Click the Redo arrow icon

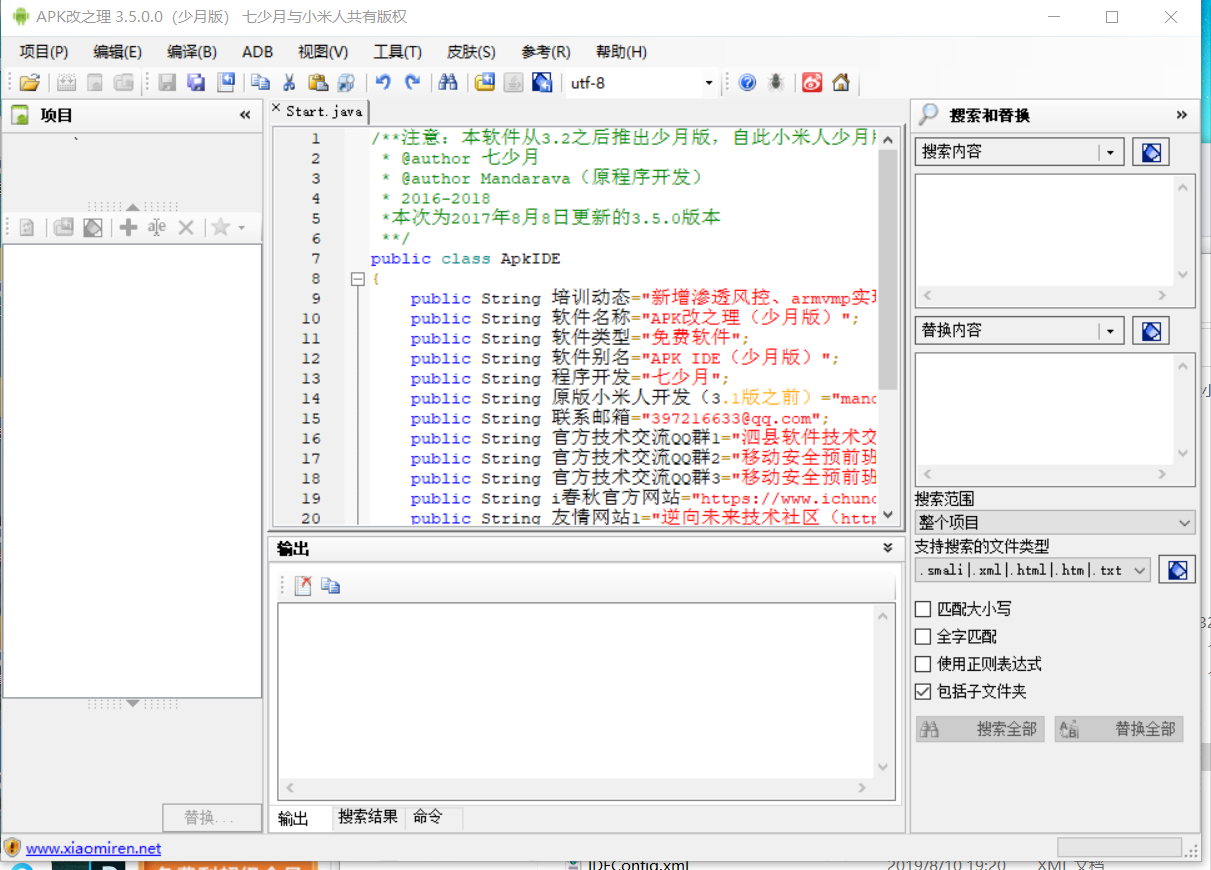(x=412, y=83)
